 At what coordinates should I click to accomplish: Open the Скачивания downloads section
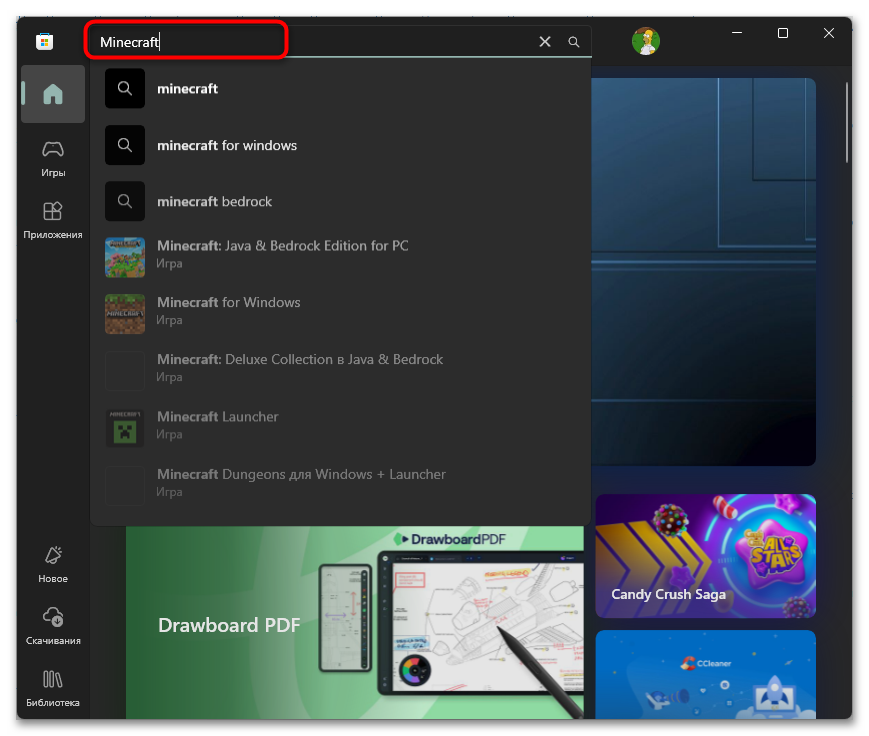[x=53, y=626]
